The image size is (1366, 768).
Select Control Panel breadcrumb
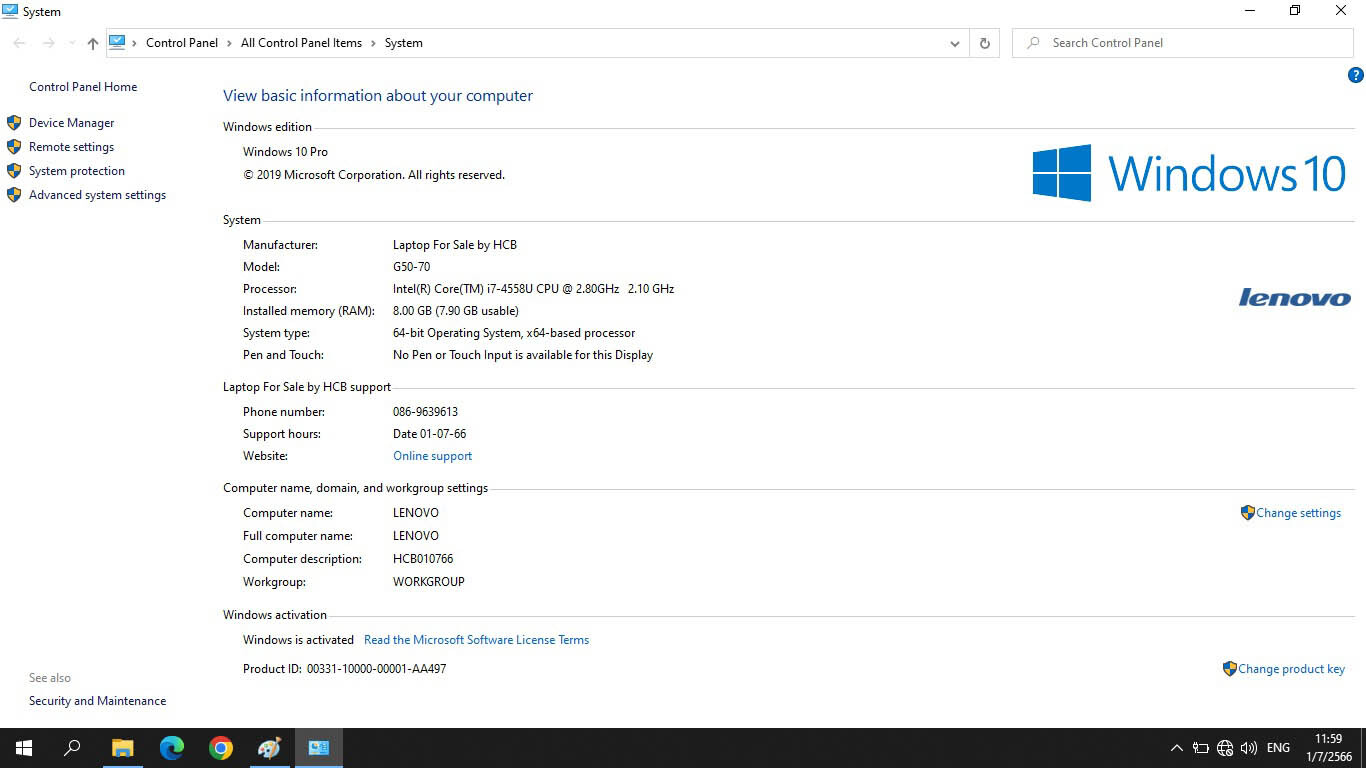pos(182,43)
